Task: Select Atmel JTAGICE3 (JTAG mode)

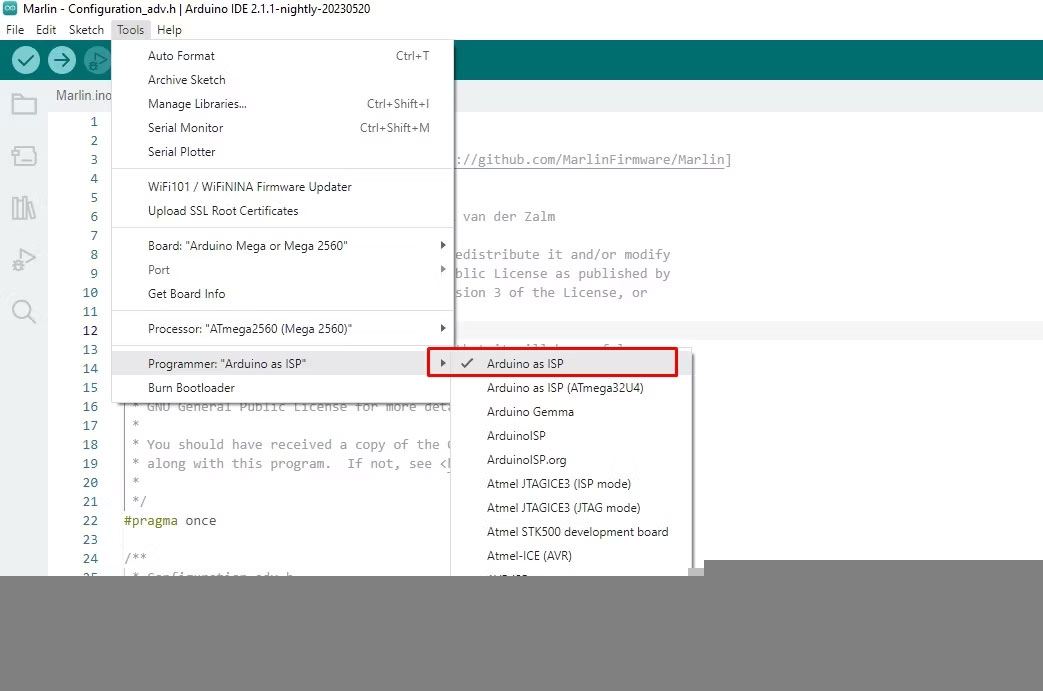Action: (x=571, y=507)
